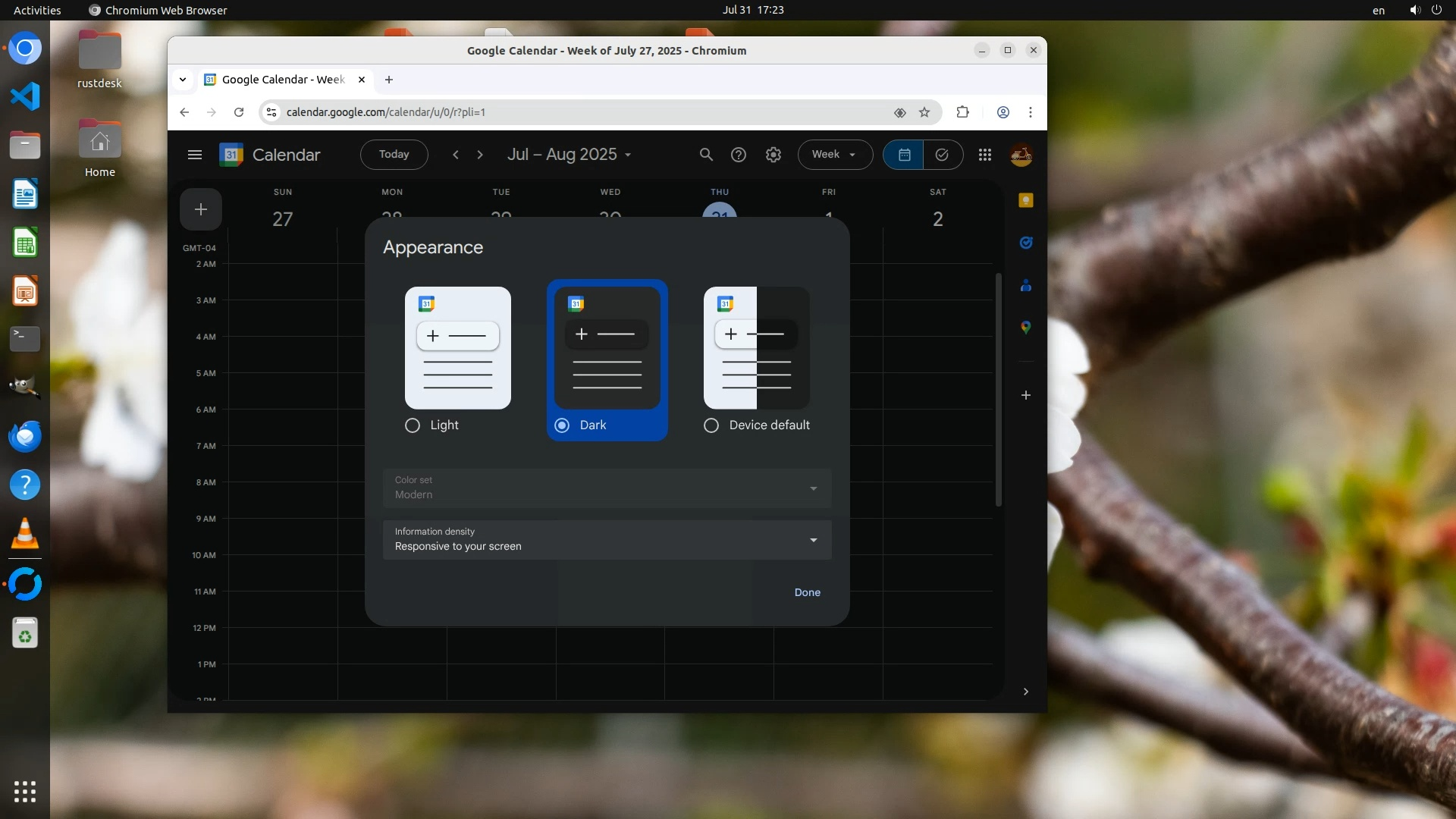Switch to Tasks view checkmark icon

[942, 155]
